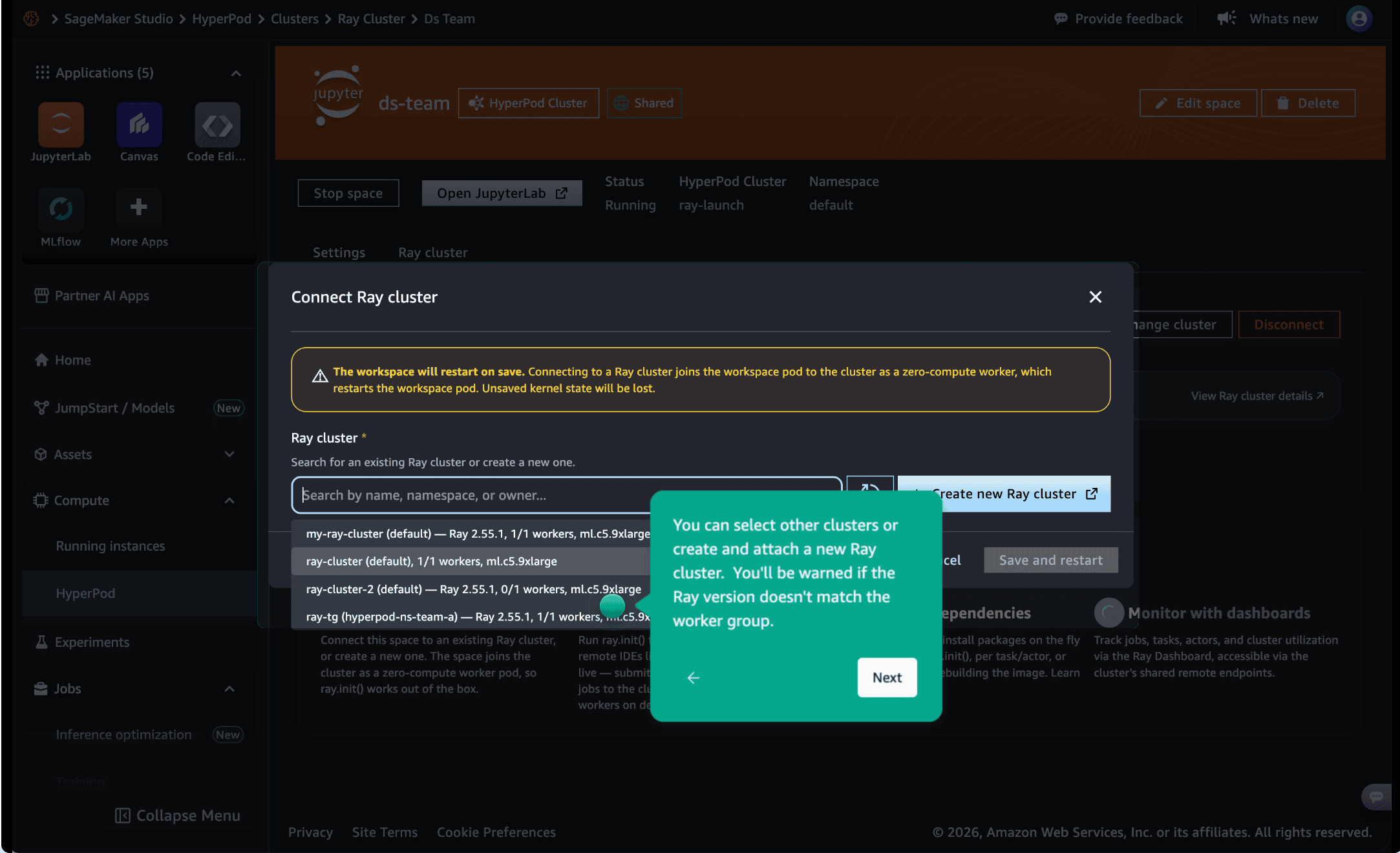Image resolution: width=1400 pixels, height=853 pixels.
Task: Open the Site Terms footer link
Action: tap(385, 832)
